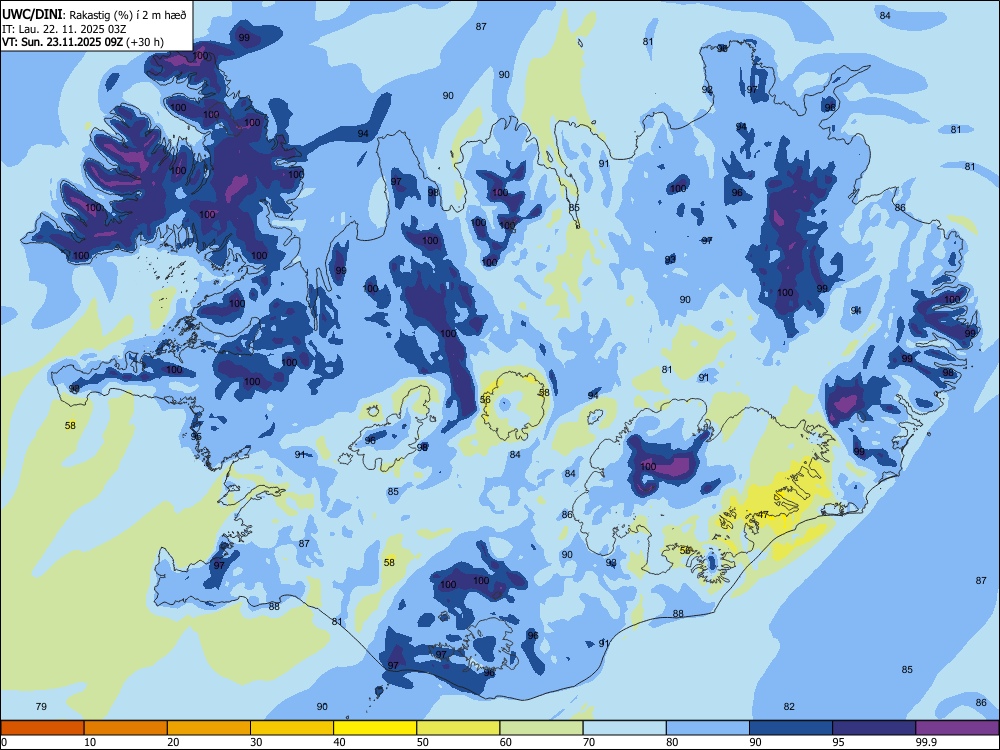The width and height of the screenshot is (1000, 750).
Task: Pick the medium blue 80–90 legend swatch
Action: tap(708, 728)
